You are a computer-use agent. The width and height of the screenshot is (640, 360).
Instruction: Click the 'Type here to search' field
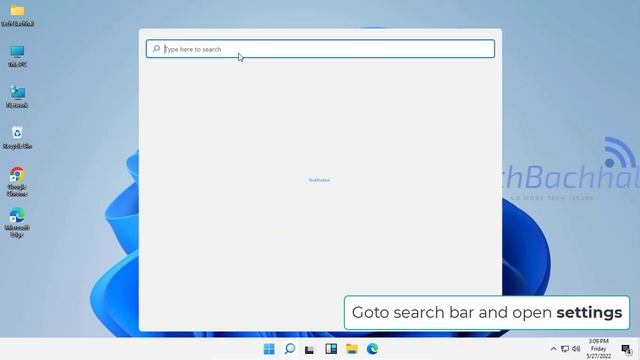click(x=320, y=49)
